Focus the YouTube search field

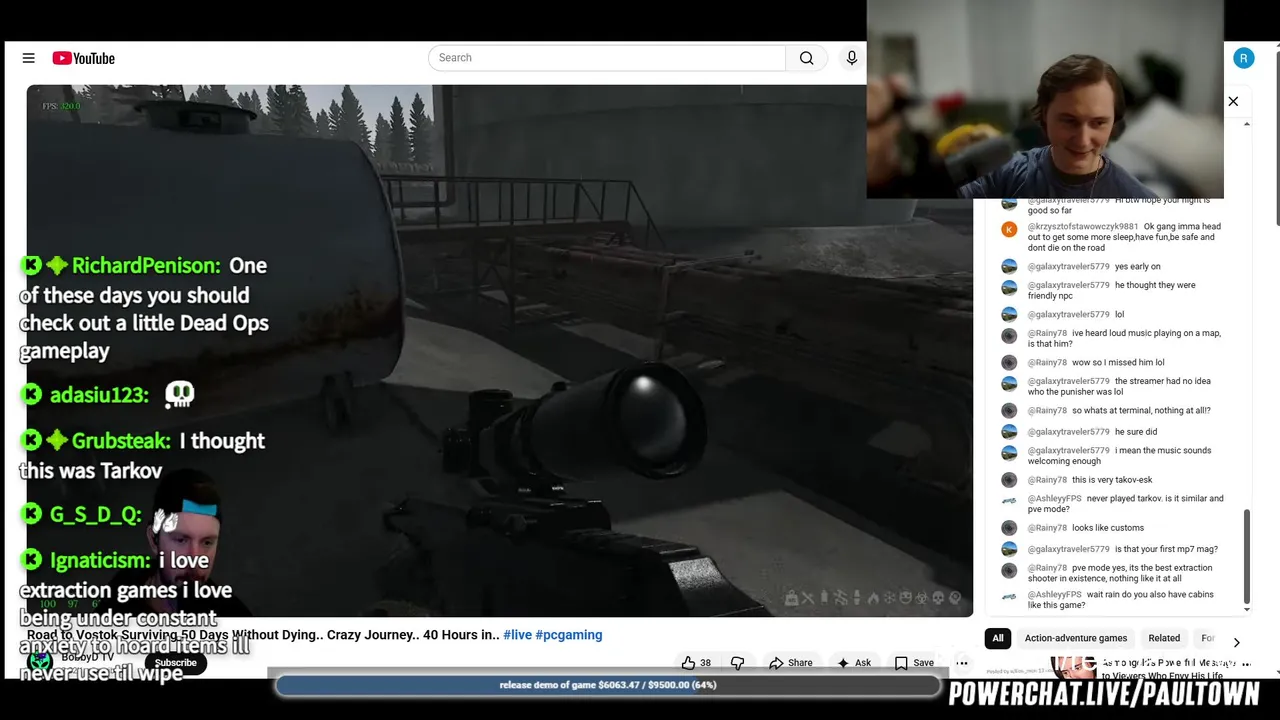(x=607, y=58)
